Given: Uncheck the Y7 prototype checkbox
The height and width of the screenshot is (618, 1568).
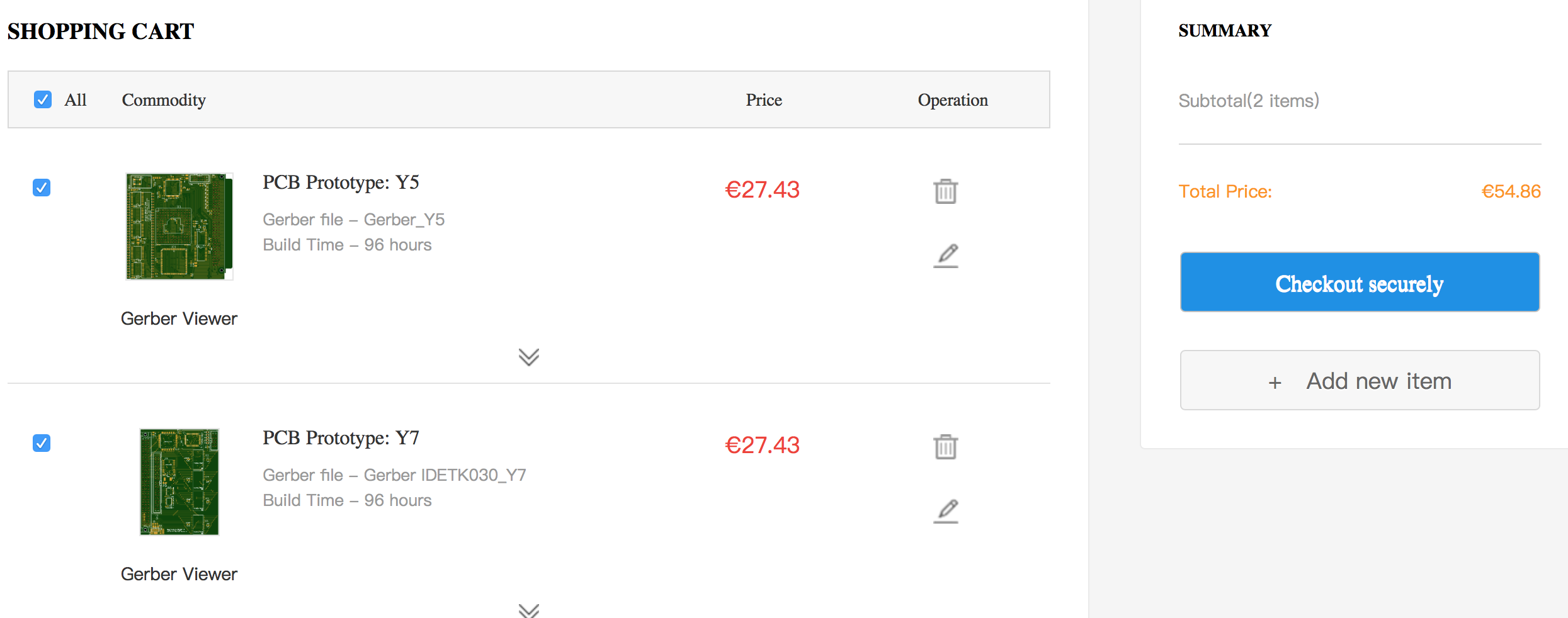Looking at the screenshot, I should (42, 443).
